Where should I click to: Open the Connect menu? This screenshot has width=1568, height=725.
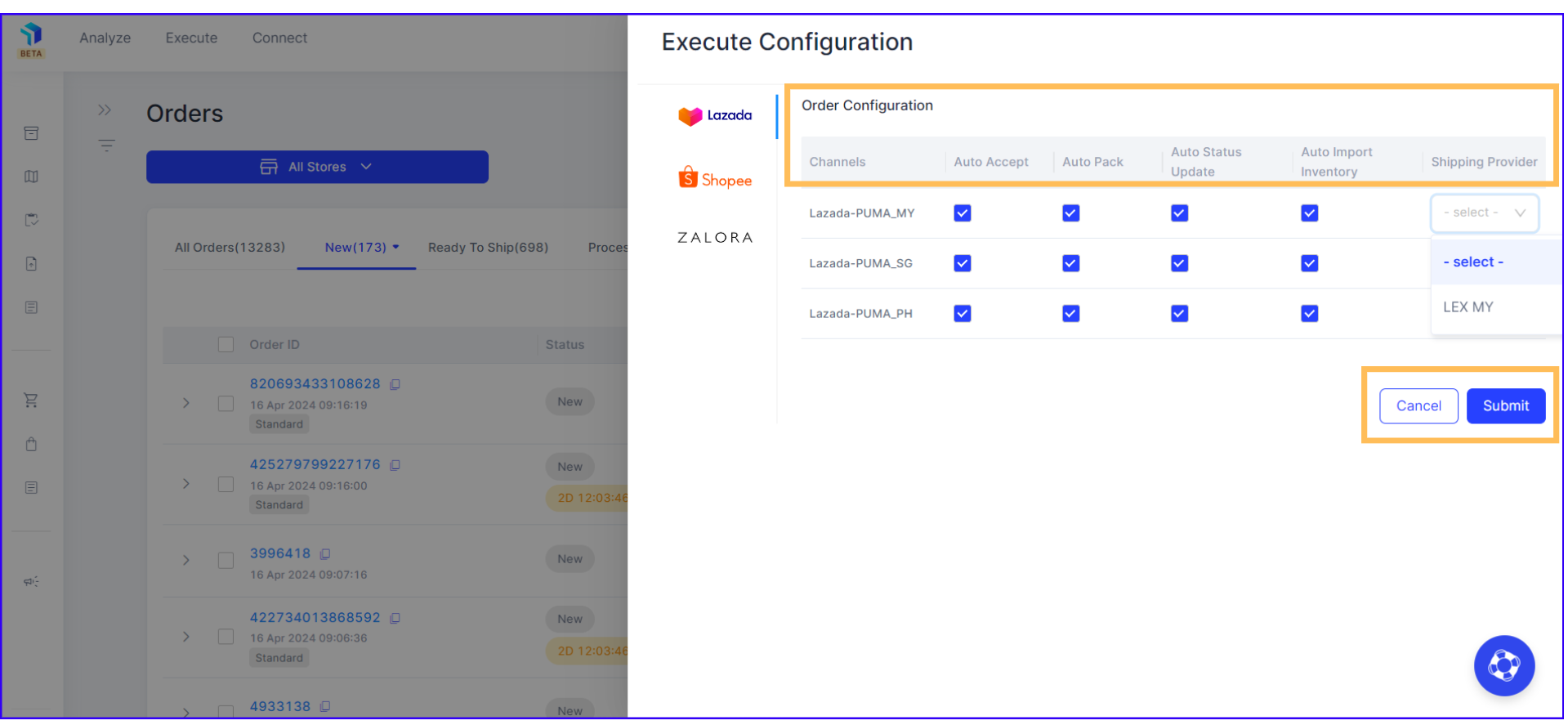pyautogui.click(x=279, y=38)
